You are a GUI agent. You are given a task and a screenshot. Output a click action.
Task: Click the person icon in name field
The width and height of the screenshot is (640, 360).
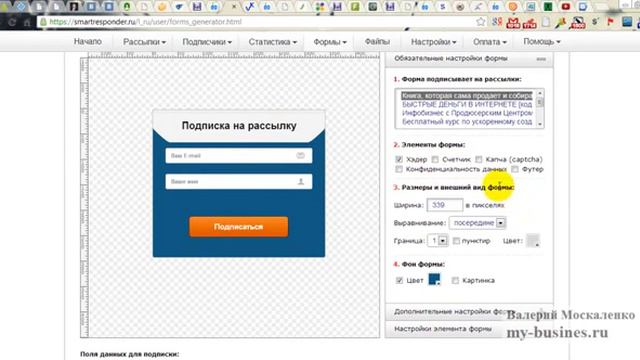(301, 182)
